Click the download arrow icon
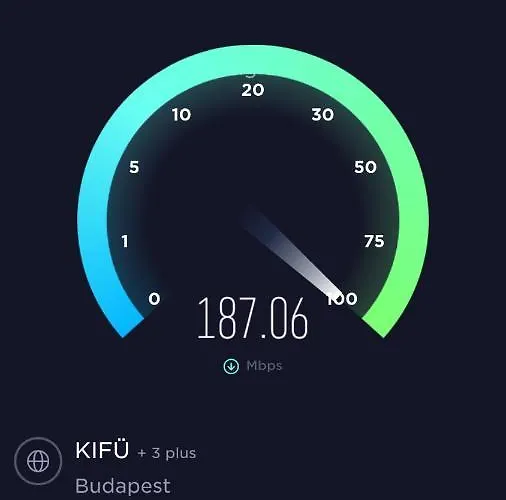Screen dimensions: 506x500 click(231, 366)
